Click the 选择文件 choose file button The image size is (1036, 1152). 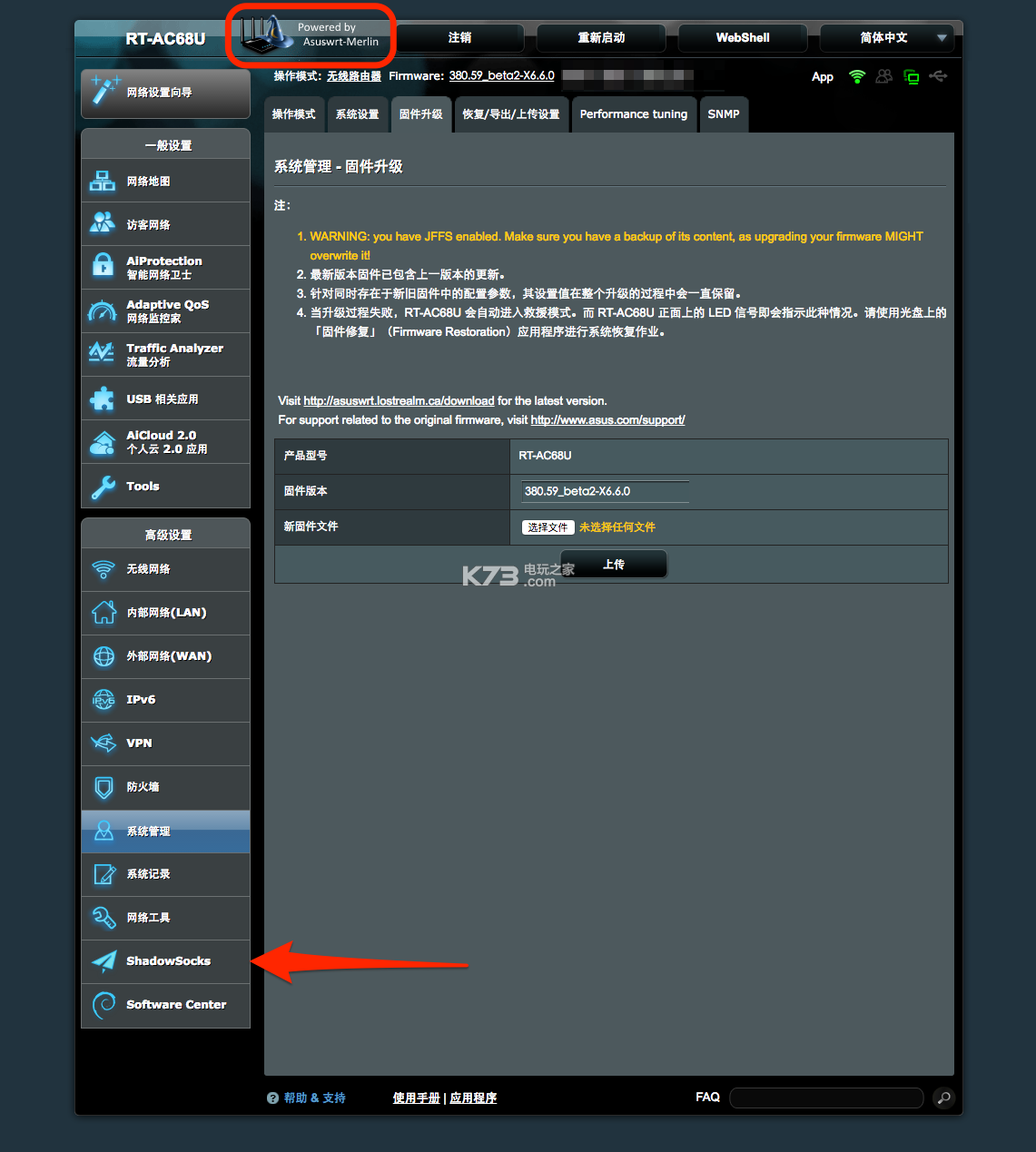(x=548, y=527)
